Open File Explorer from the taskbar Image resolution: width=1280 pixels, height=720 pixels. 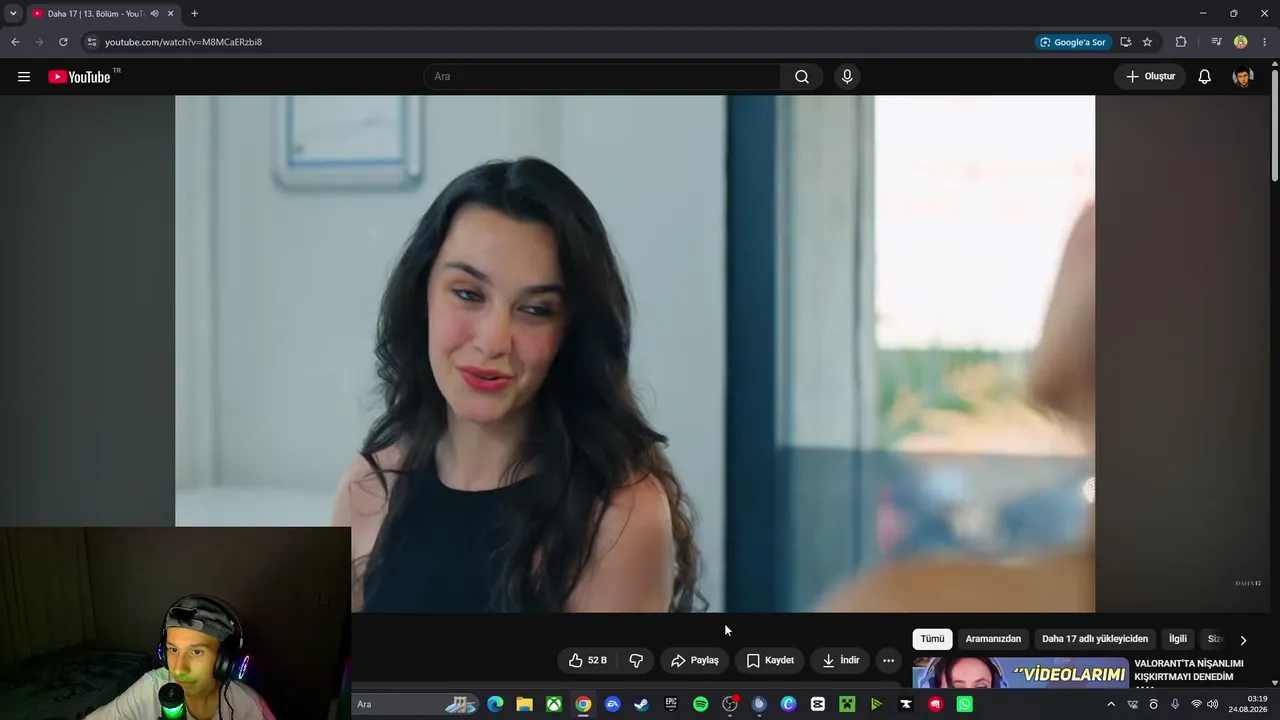tap(524, 704)
